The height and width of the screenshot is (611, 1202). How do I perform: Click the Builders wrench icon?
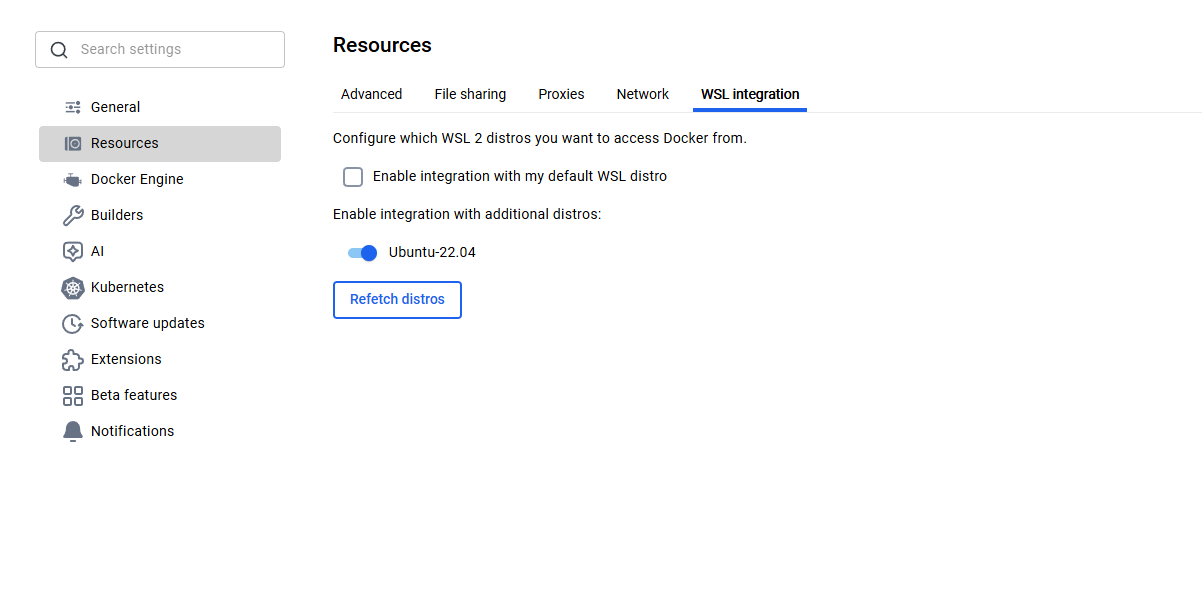pyautogui.click(x=73, y=215)
